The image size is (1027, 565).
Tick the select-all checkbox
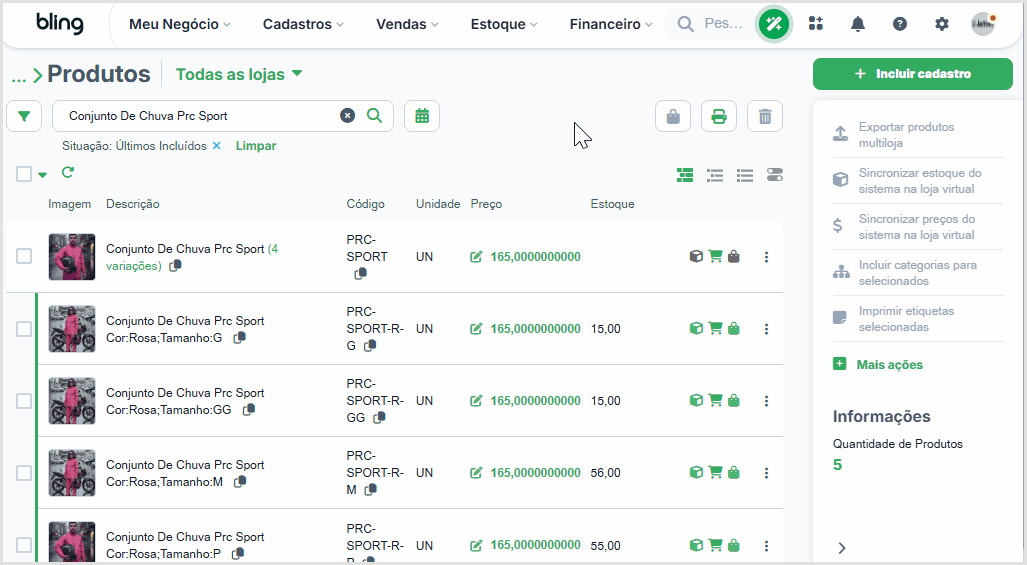pyautogui.click(x=24, y=174)
